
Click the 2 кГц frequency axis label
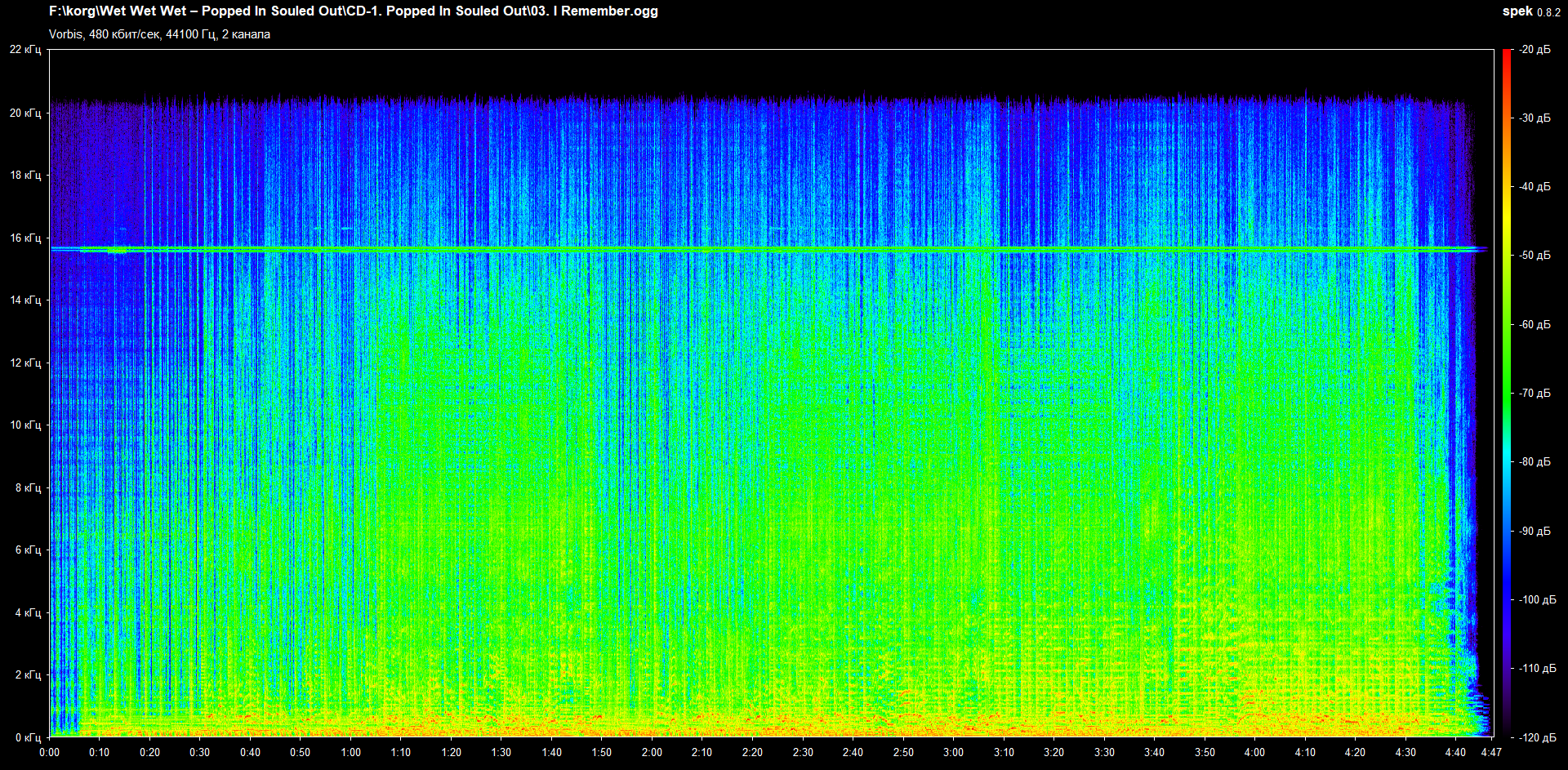(28, 675)
